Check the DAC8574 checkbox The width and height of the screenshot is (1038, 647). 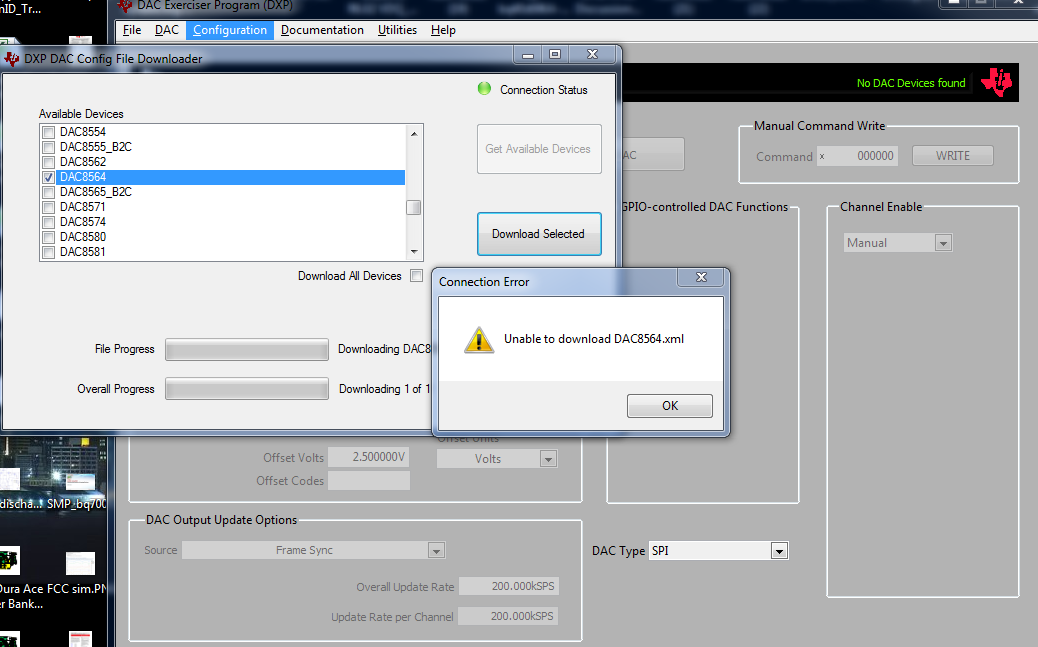coord(48,223)
